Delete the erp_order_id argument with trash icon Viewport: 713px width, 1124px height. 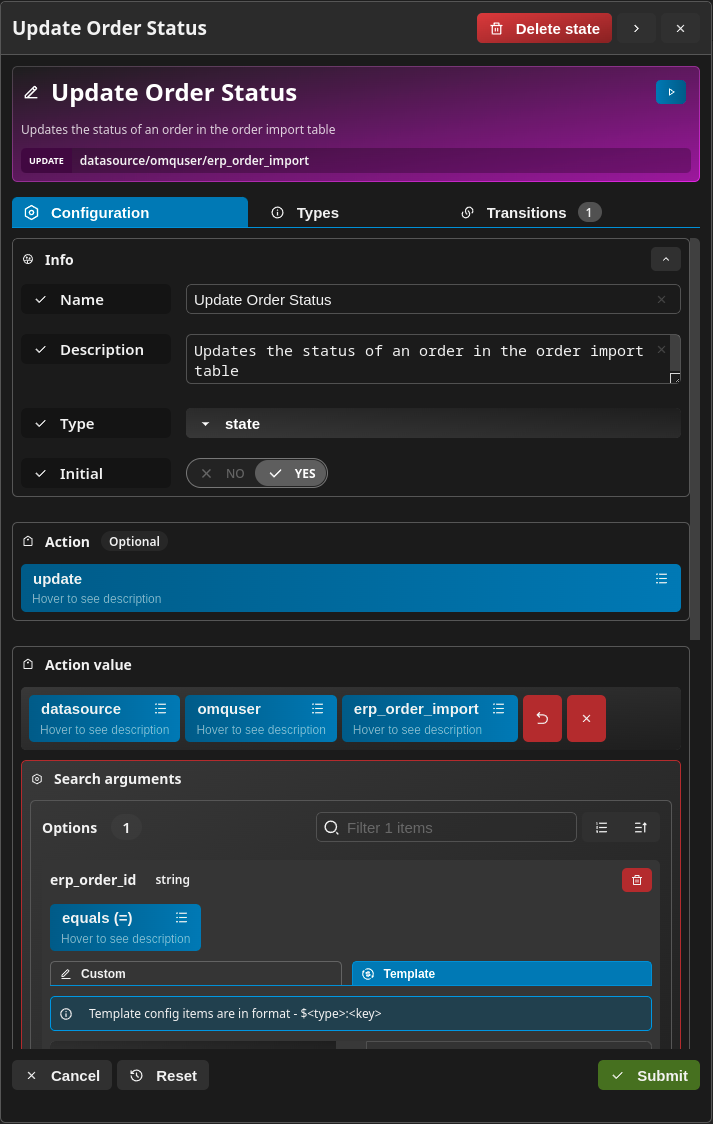(637, 880)
